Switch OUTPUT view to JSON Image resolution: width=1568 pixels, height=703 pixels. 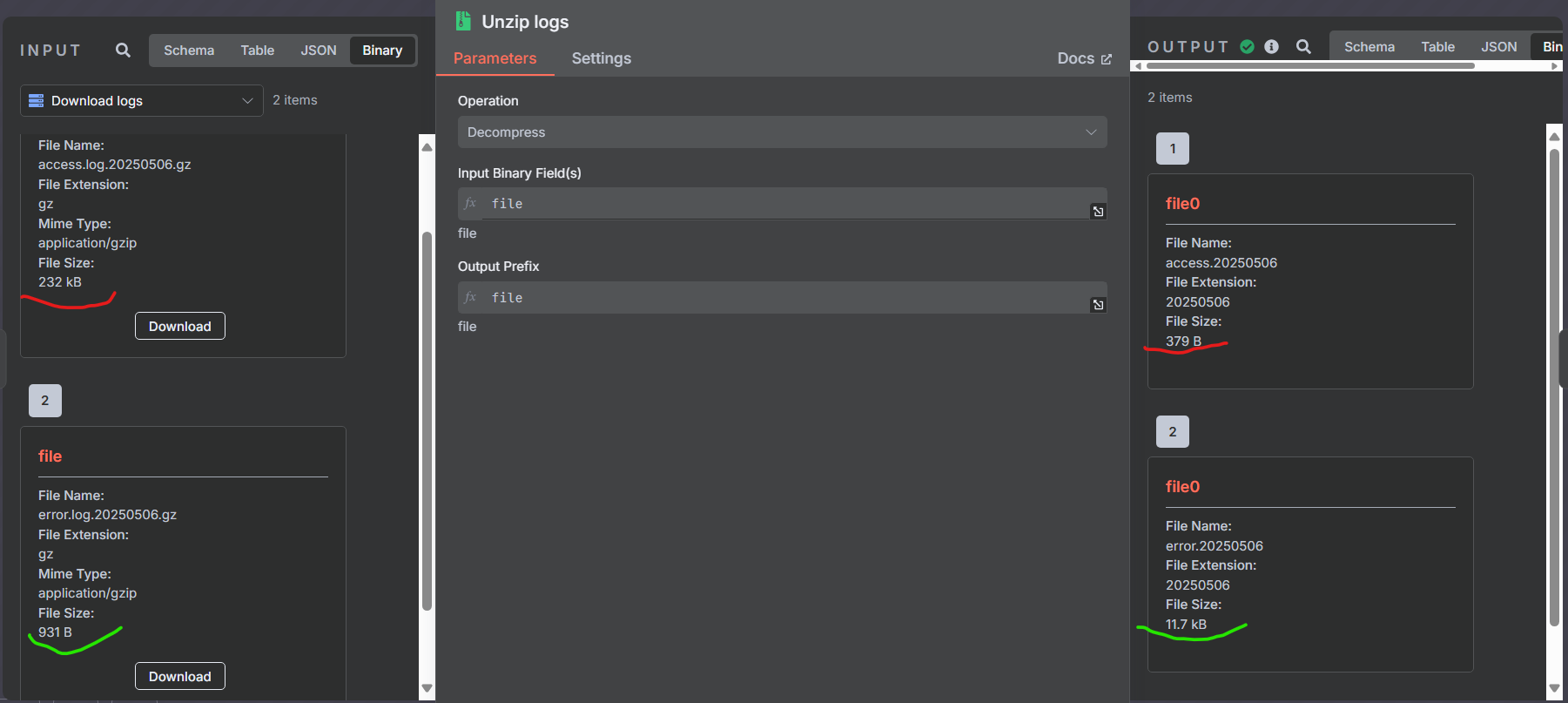(1498, 47)
